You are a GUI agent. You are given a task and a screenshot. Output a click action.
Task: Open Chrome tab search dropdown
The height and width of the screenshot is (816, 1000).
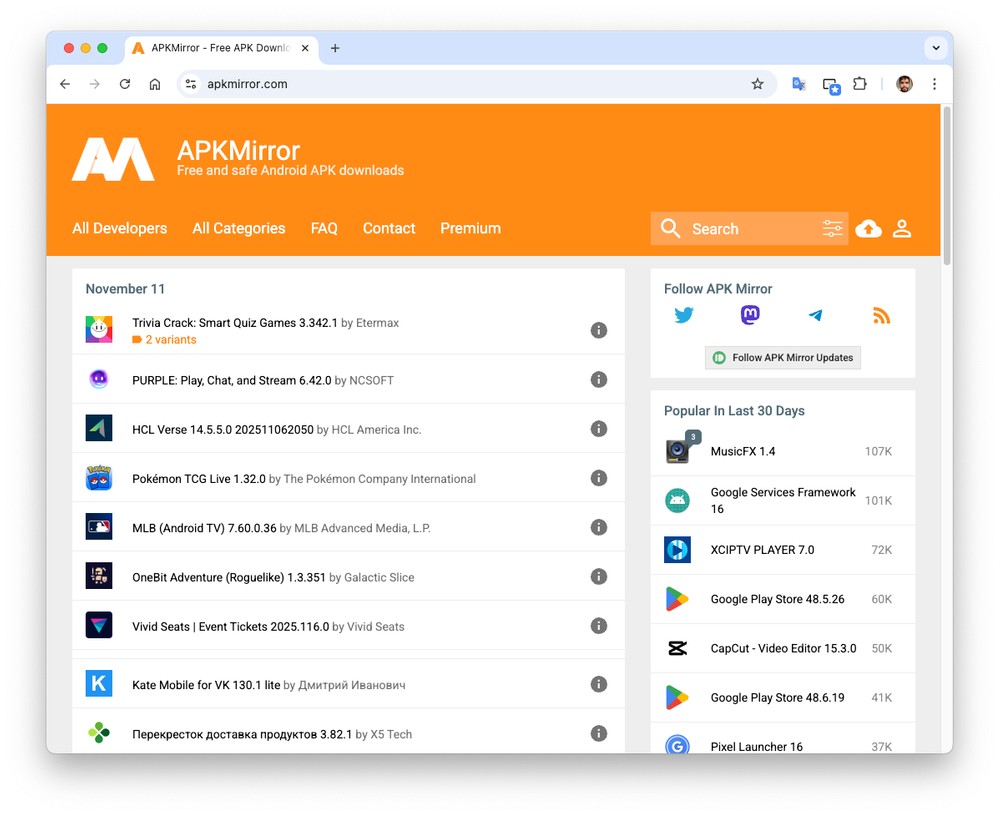pos(935,47)
